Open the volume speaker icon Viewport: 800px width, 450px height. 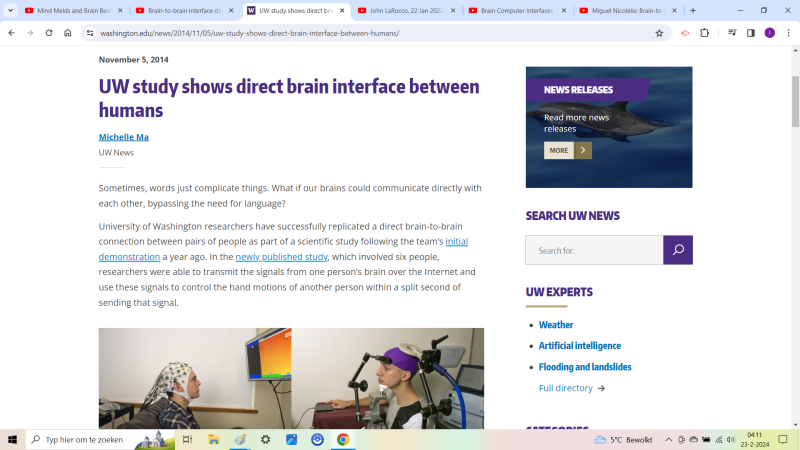click(731, 439)
